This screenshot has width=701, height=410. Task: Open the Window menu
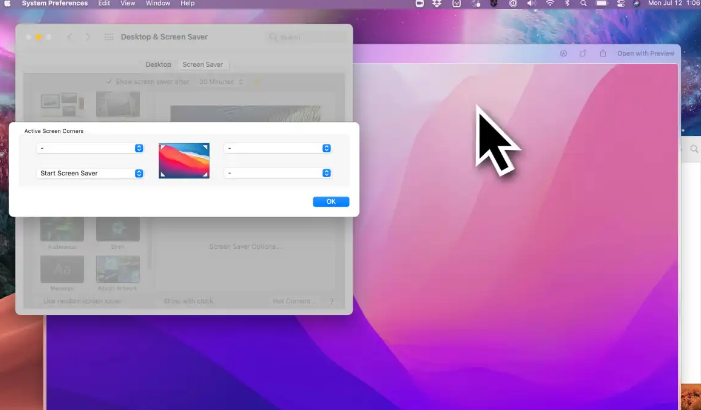tap(158, 3)
